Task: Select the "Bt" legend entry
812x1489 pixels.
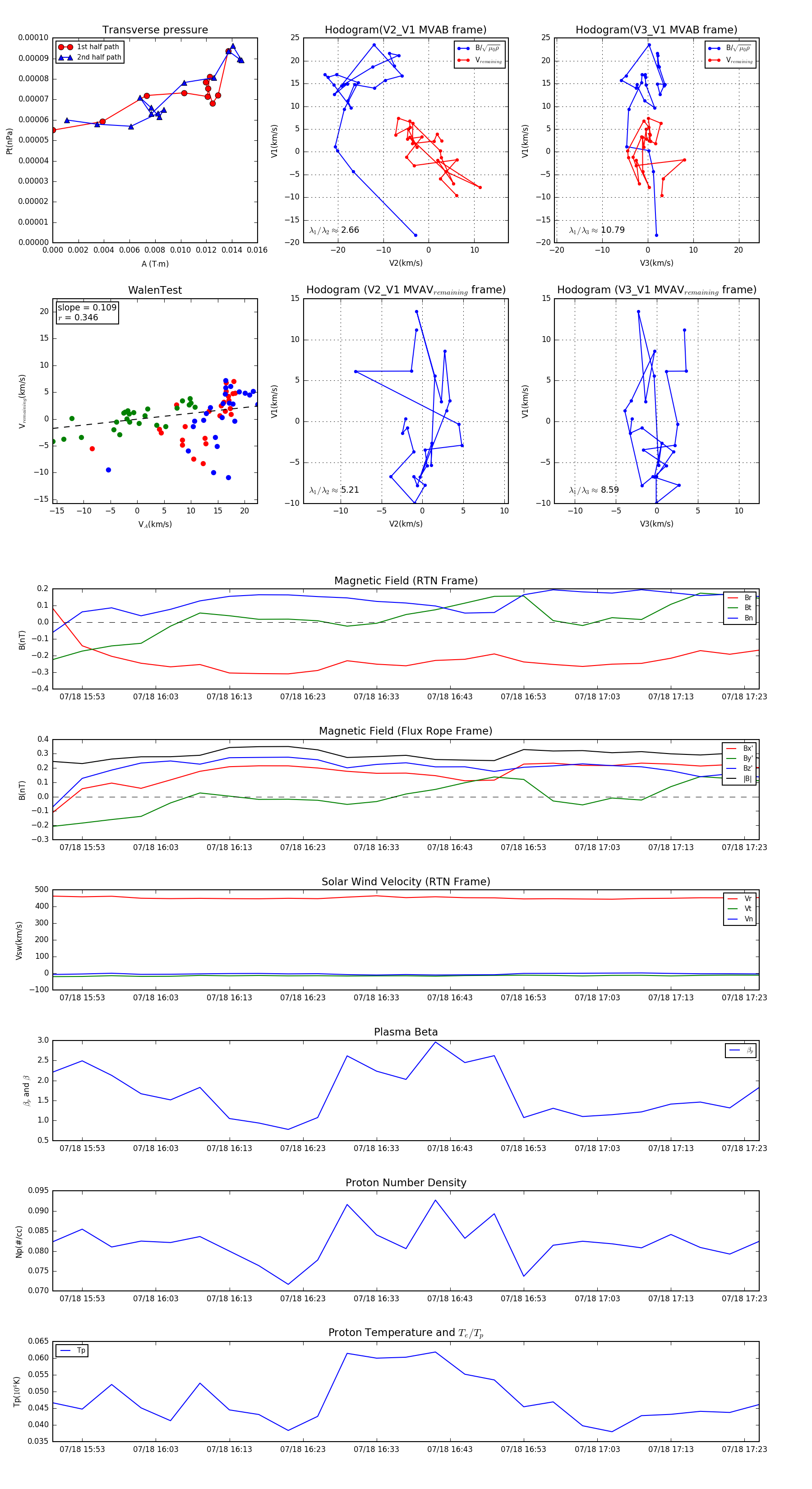Action: (740, 607)
